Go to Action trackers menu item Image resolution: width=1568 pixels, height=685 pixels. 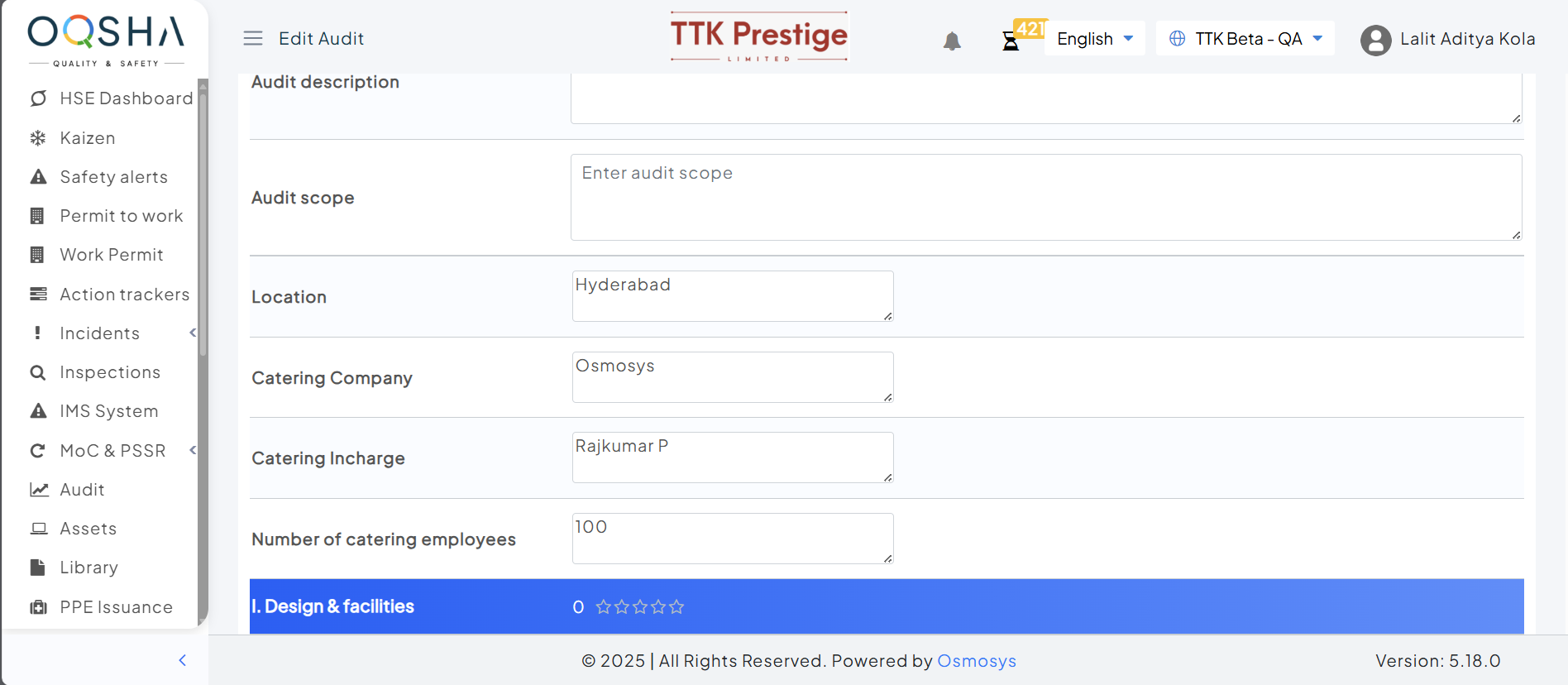point(124,295)
